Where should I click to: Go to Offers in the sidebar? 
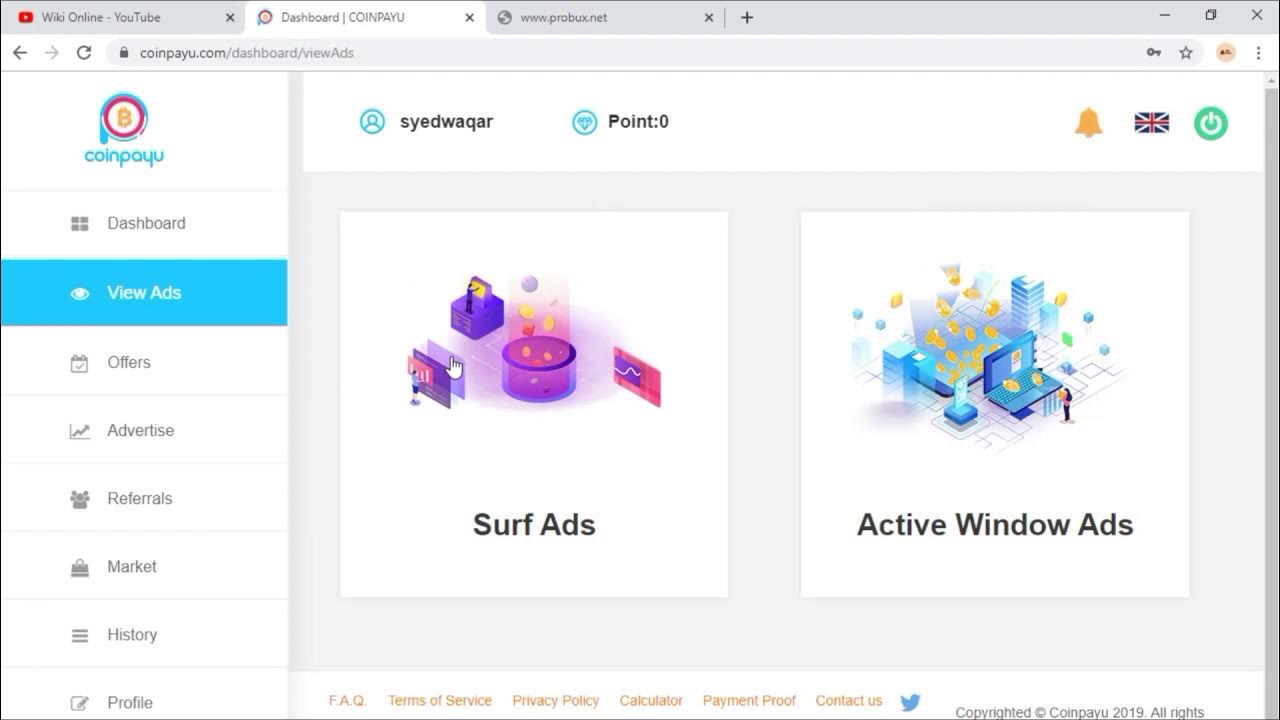coord(144,362)
